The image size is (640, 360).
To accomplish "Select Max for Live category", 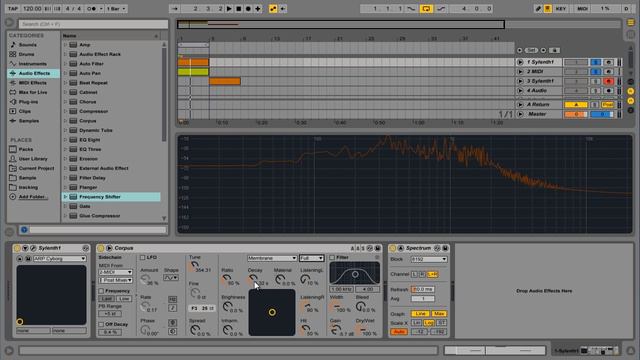I will pos(33,92).
